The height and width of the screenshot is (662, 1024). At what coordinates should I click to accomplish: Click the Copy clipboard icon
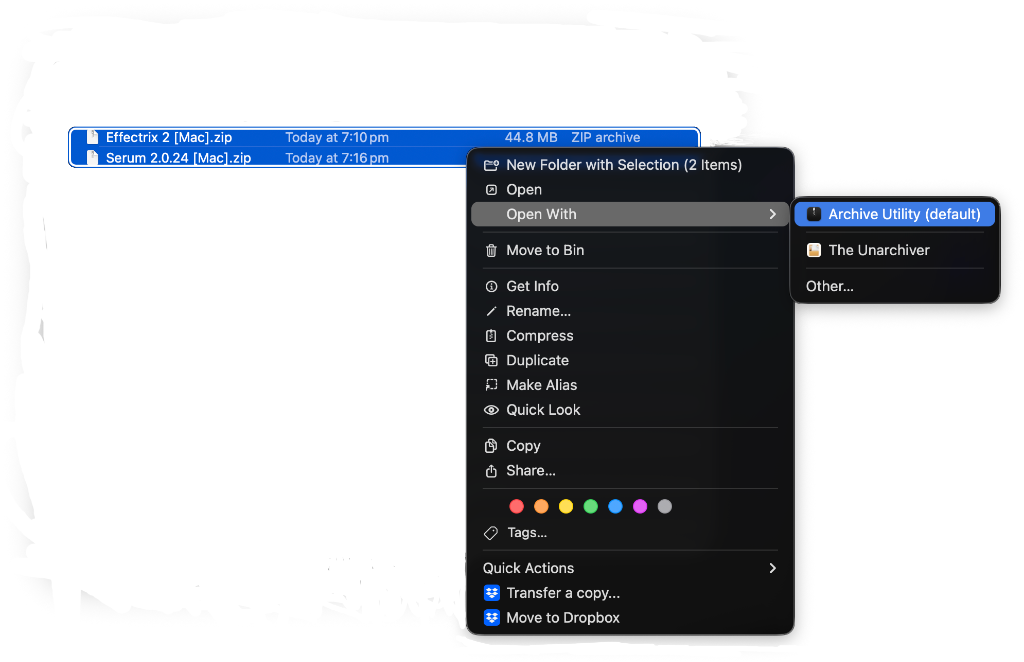pos(491,446)
